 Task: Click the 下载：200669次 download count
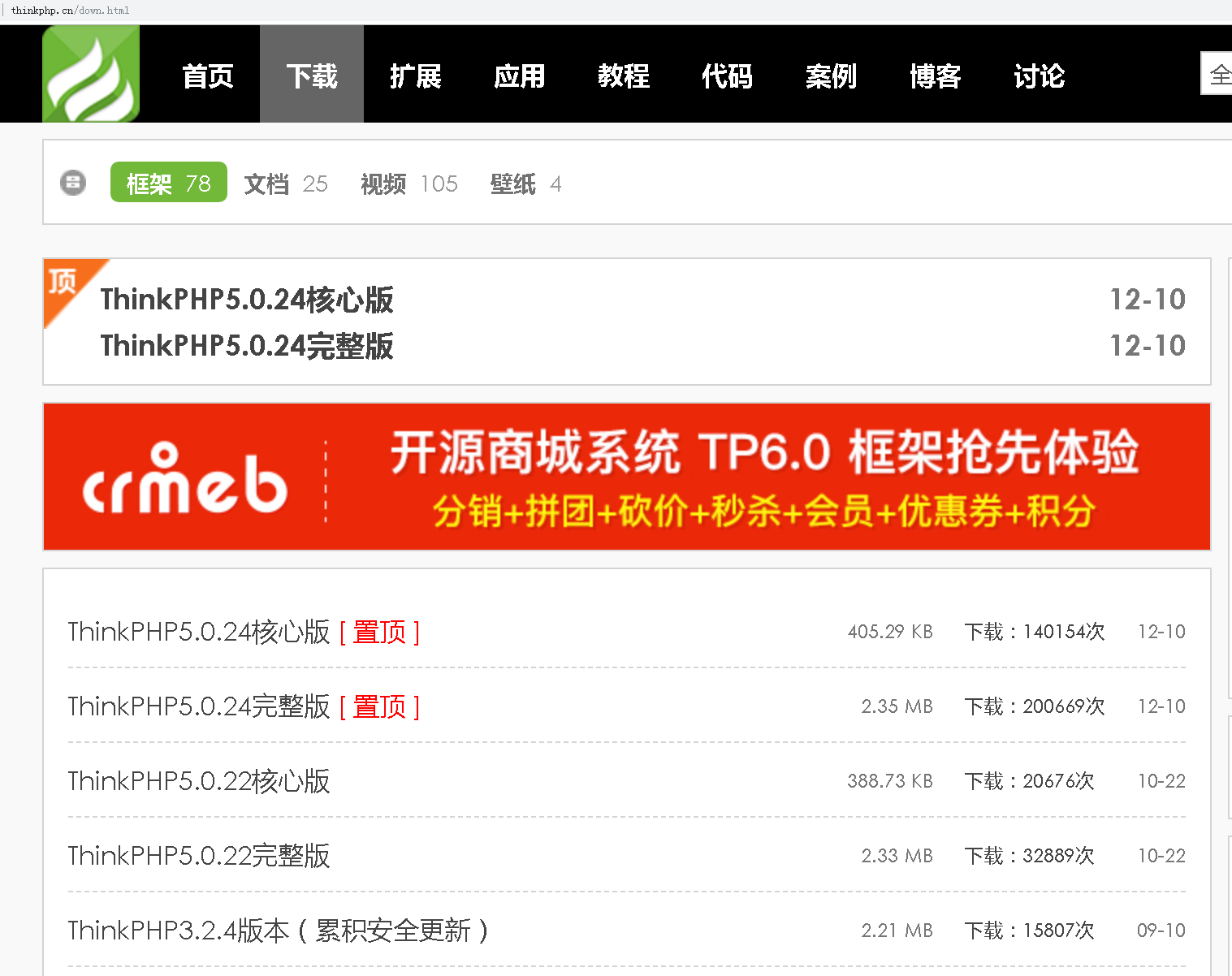[x=1035, y=706]
